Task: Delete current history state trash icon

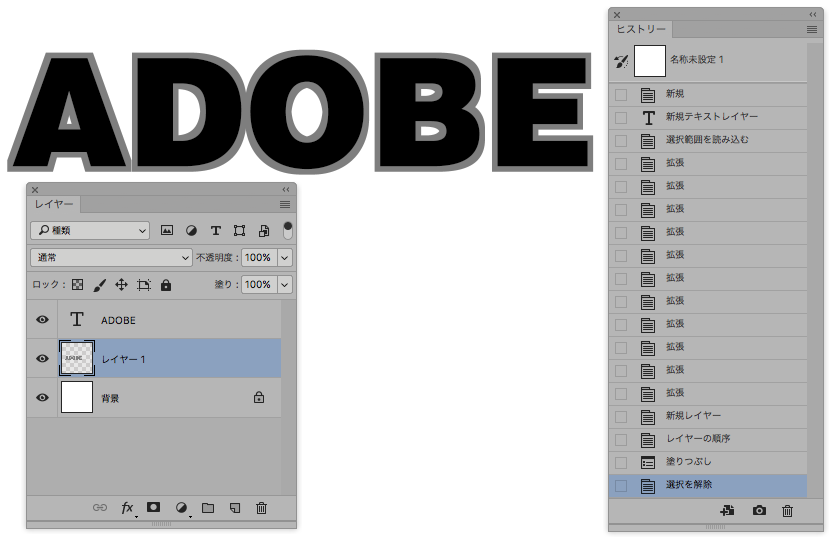Action: tap(788, 510)
